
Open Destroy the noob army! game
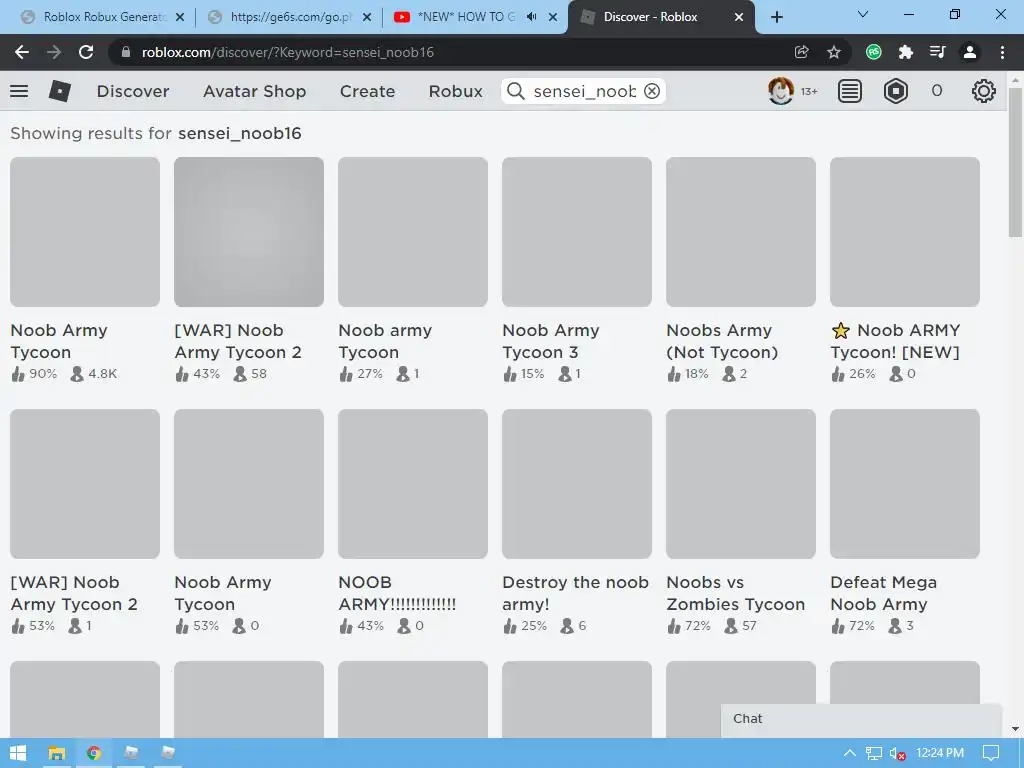coord(577,522)
